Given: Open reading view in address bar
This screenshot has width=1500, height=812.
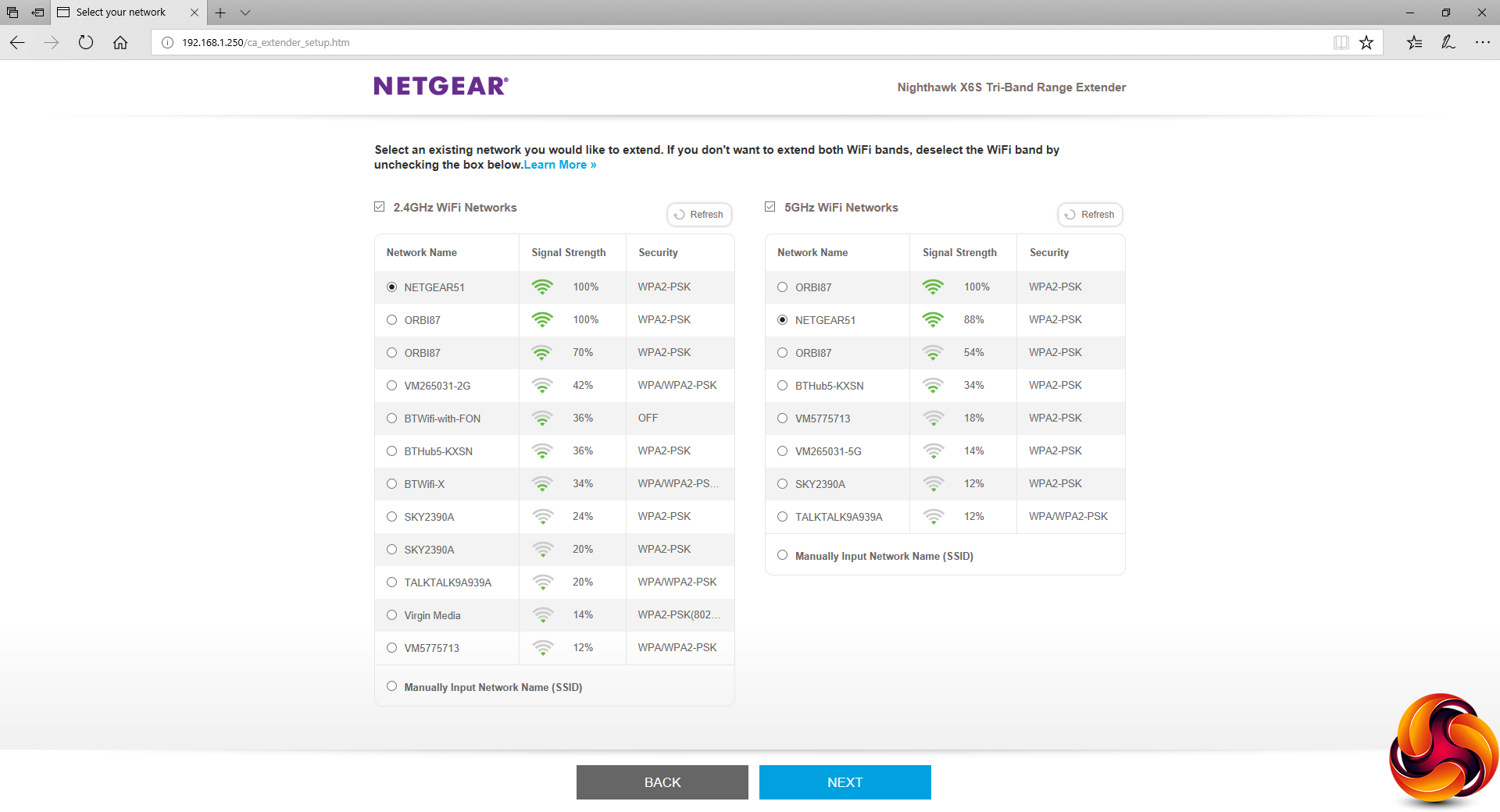Looking at the screenshot, I should click(1341, 43).
